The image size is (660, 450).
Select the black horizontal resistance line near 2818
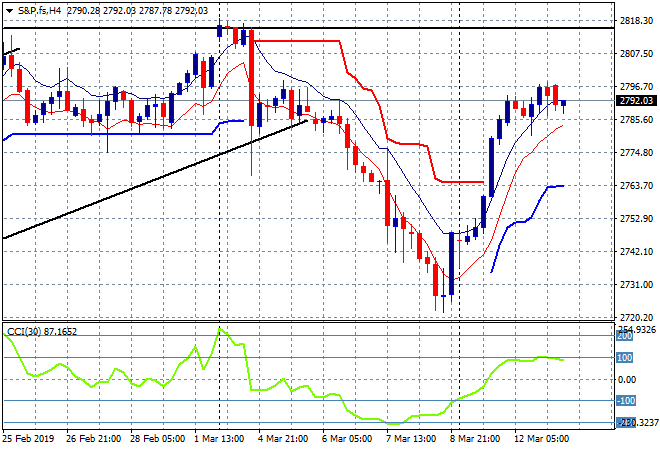point(308,28)
